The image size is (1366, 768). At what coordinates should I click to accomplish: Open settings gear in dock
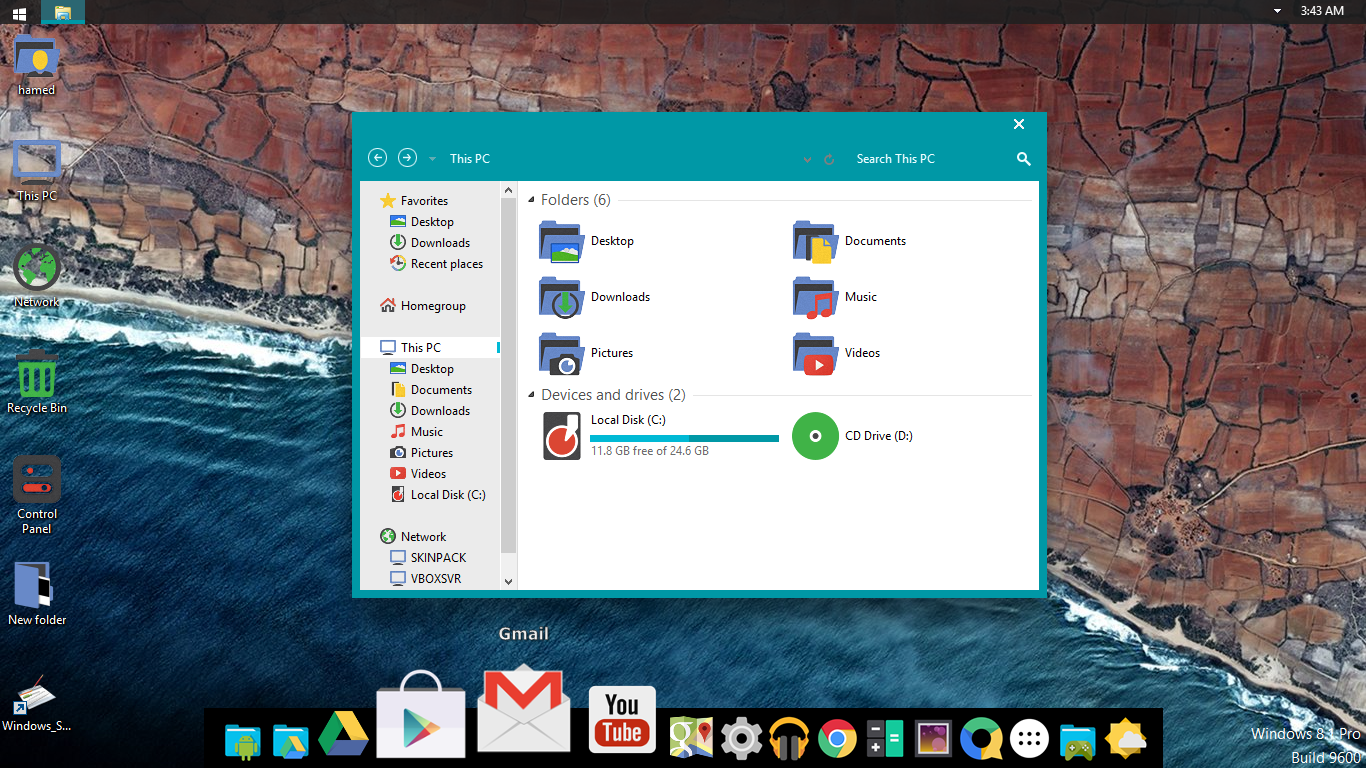[741, 739]
